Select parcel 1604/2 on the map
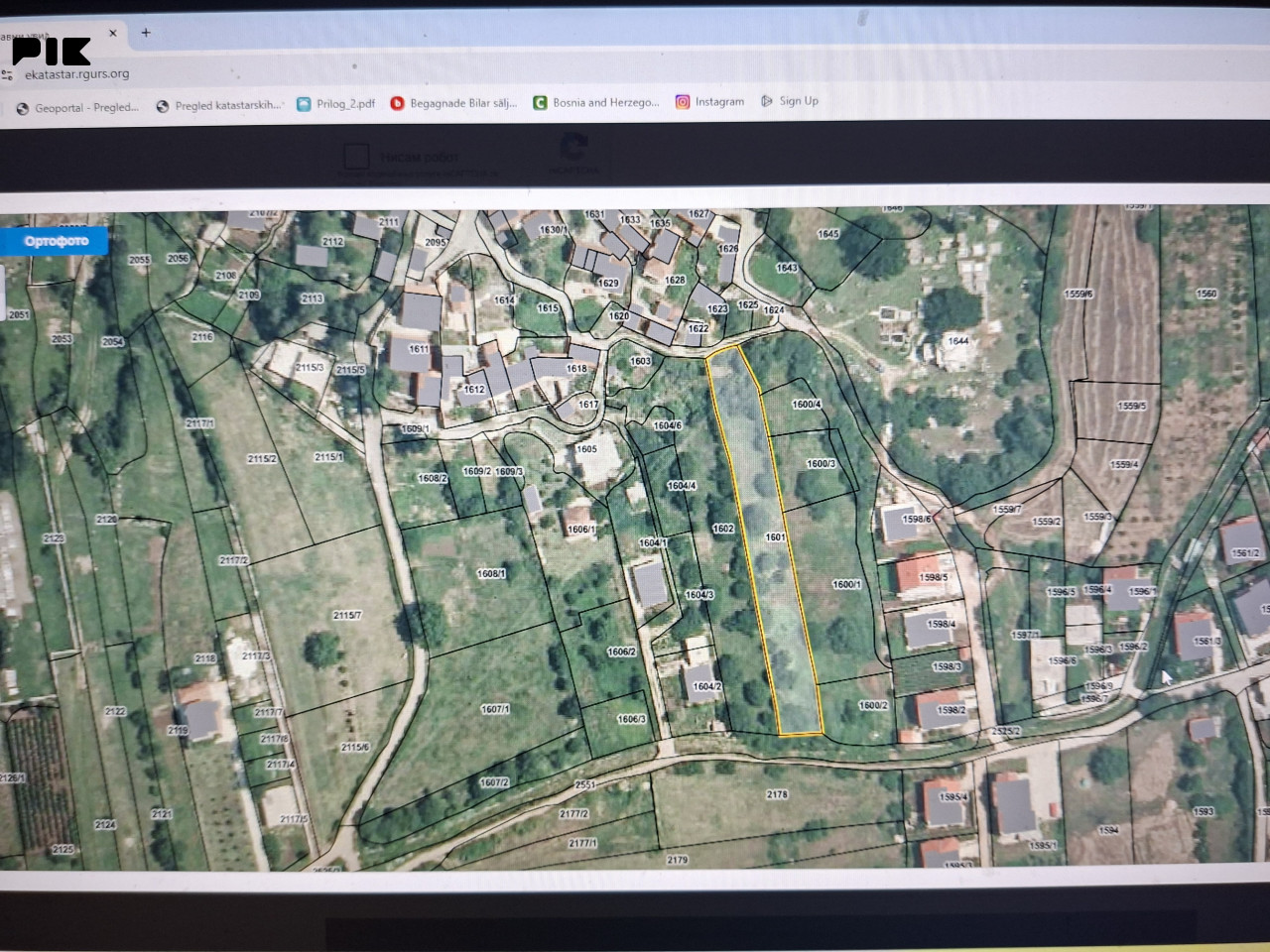The width and height of the screenshot is (1270, 952). 706,686
